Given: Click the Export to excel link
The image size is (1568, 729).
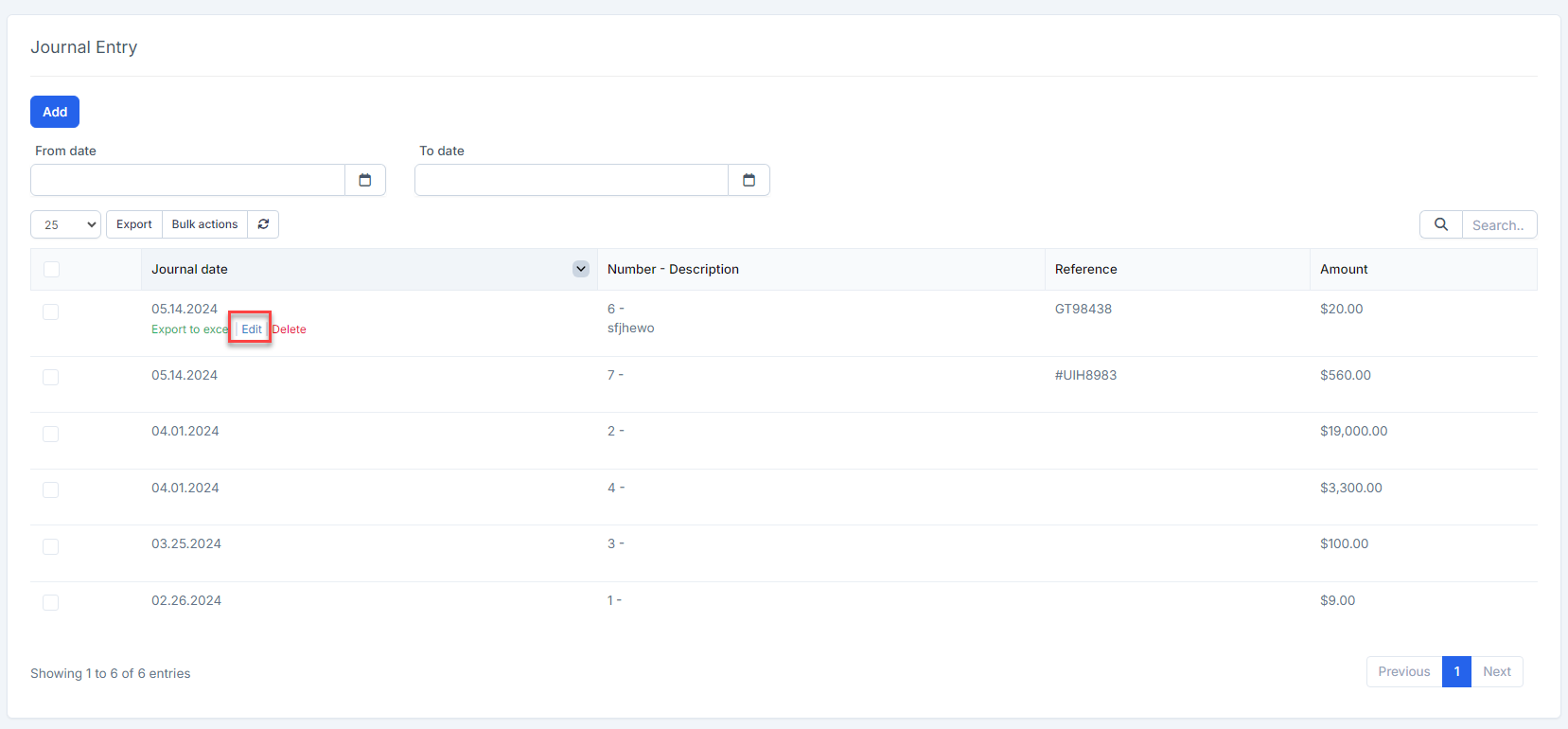Looking at the screenshot, I should 189,329.
